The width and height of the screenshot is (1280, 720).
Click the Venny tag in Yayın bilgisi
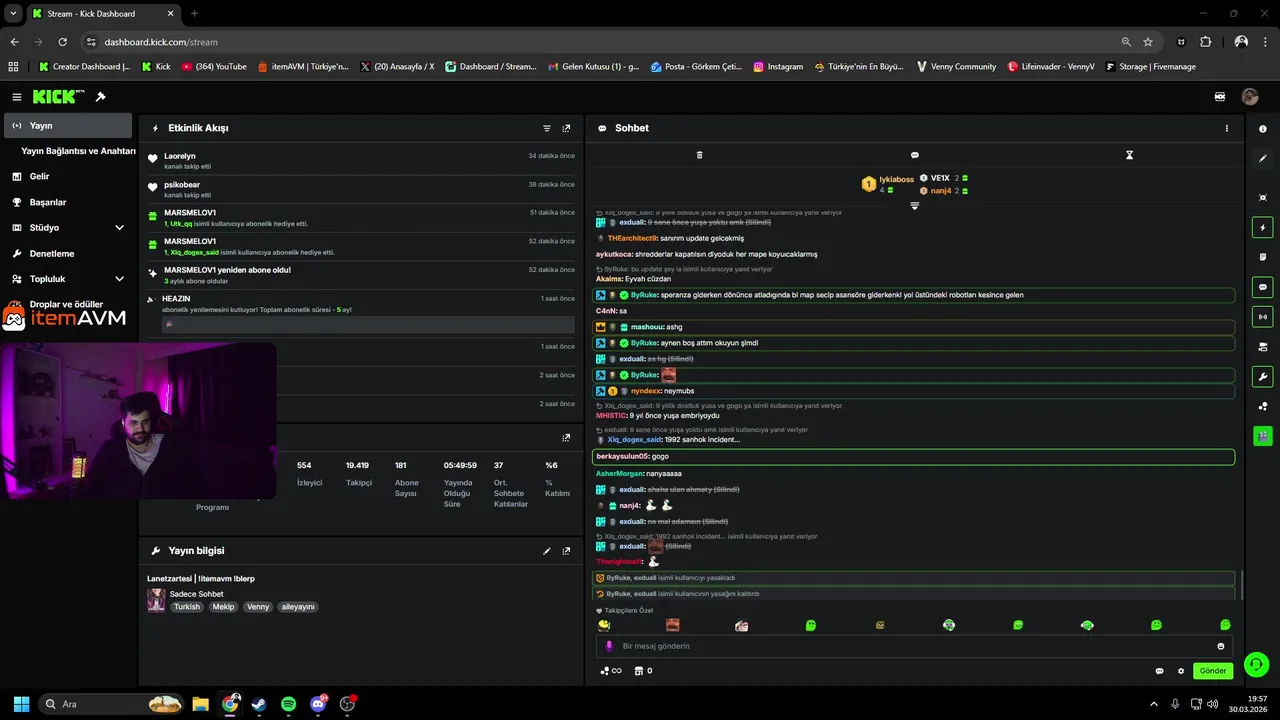click(258, 607)
